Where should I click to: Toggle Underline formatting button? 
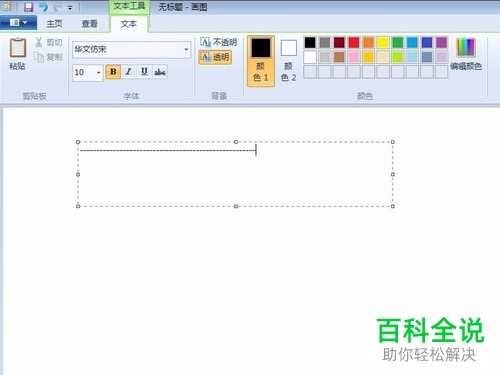tap(144, 72)
